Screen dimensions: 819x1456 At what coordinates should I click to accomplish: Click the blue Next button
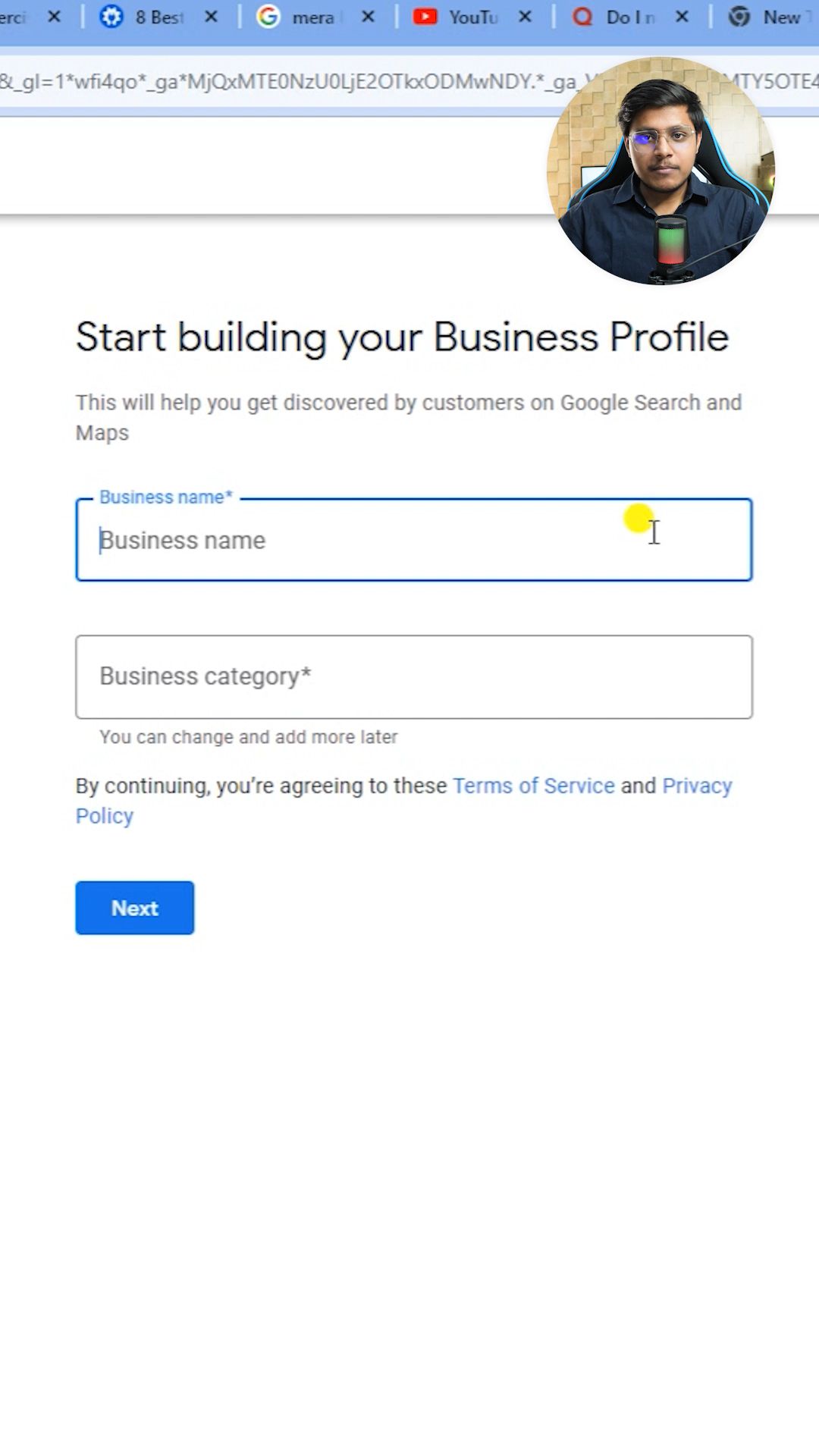click(135, 908)
